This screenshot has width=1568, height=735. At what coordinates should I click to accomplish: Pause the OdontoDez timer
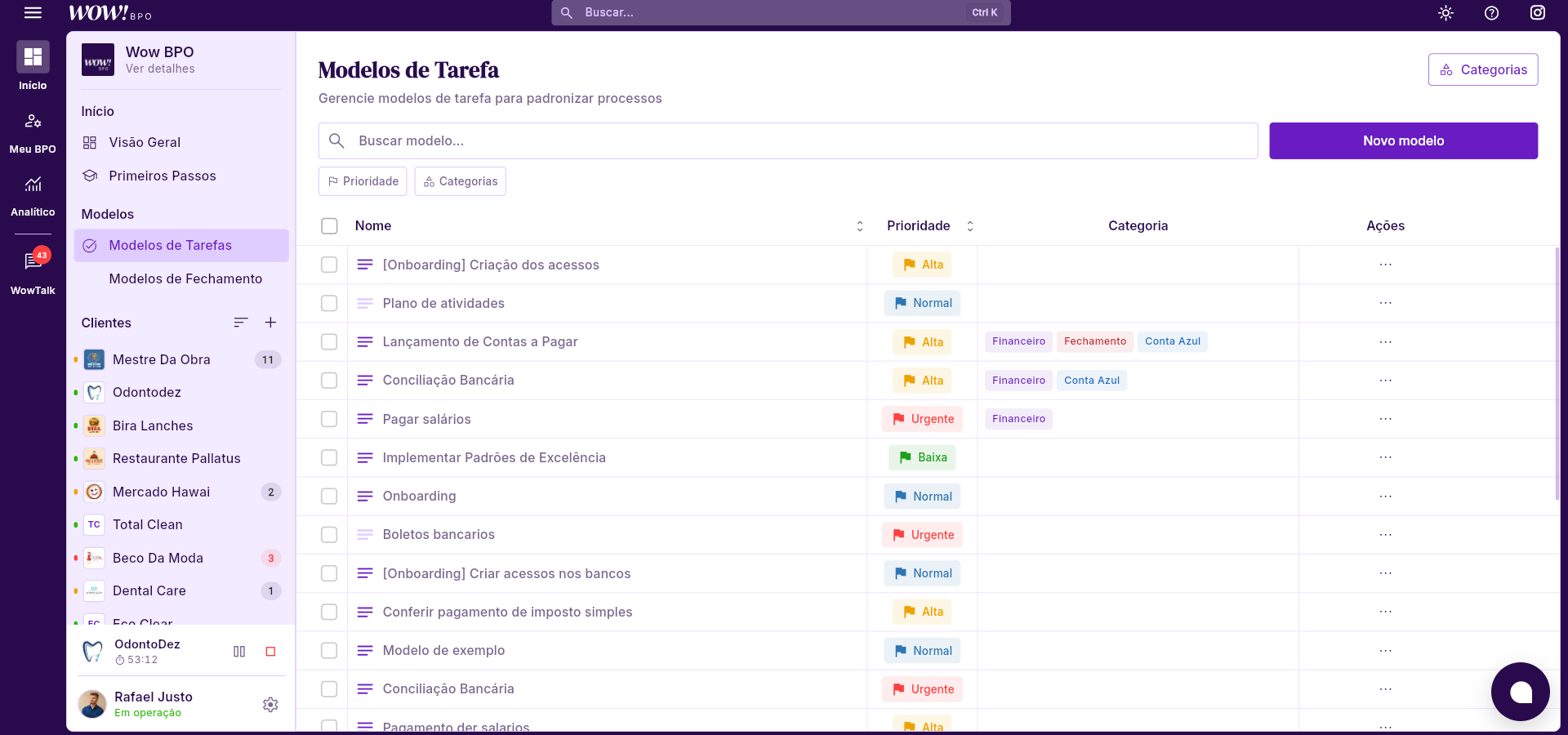[239, 652]
